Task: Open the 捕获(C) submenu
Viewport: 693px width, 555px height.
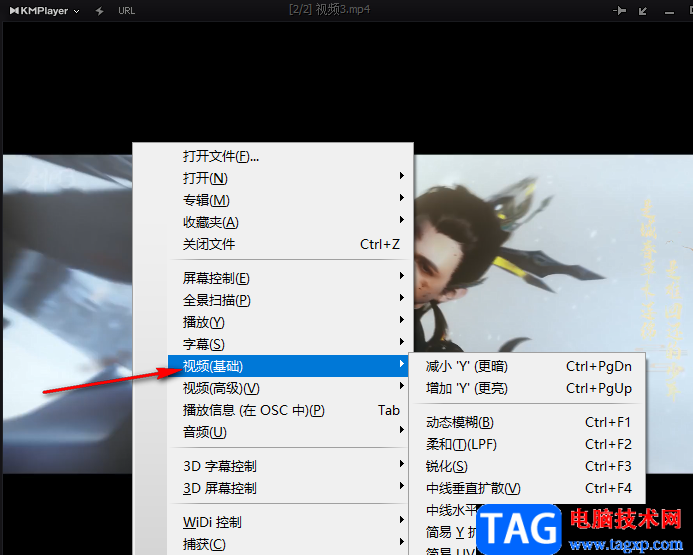Action: [x=290, y=544]
